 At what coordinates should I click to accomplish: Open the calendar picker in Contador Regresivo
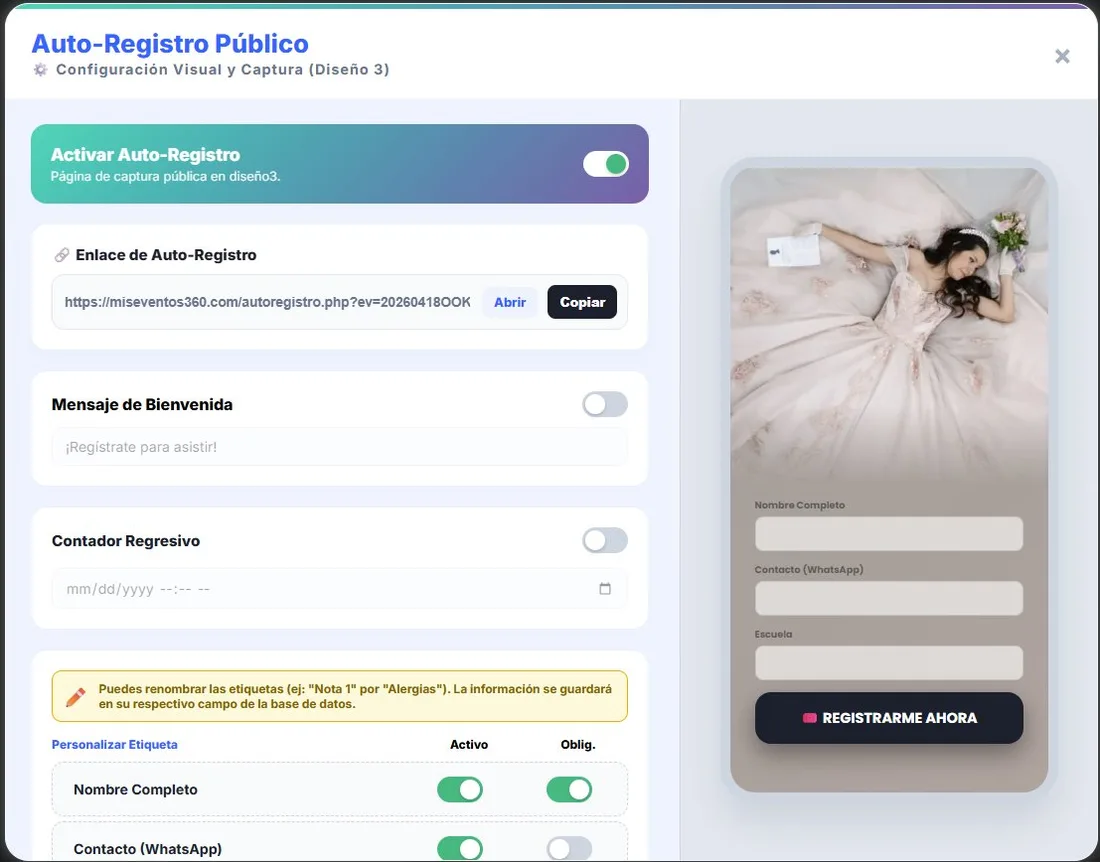pos(605,588)
